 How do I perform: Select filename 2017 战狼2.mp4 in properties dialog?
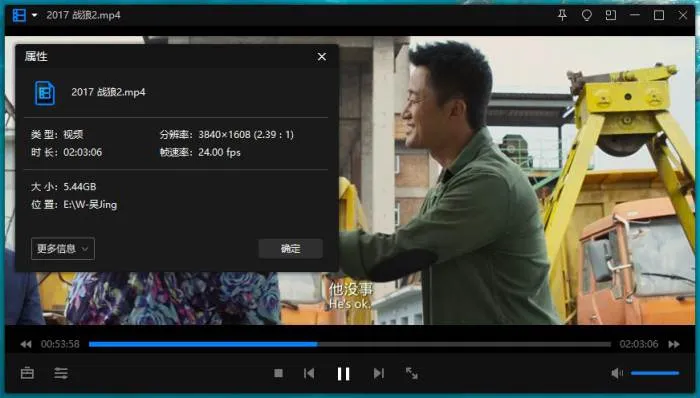[108, 92]
